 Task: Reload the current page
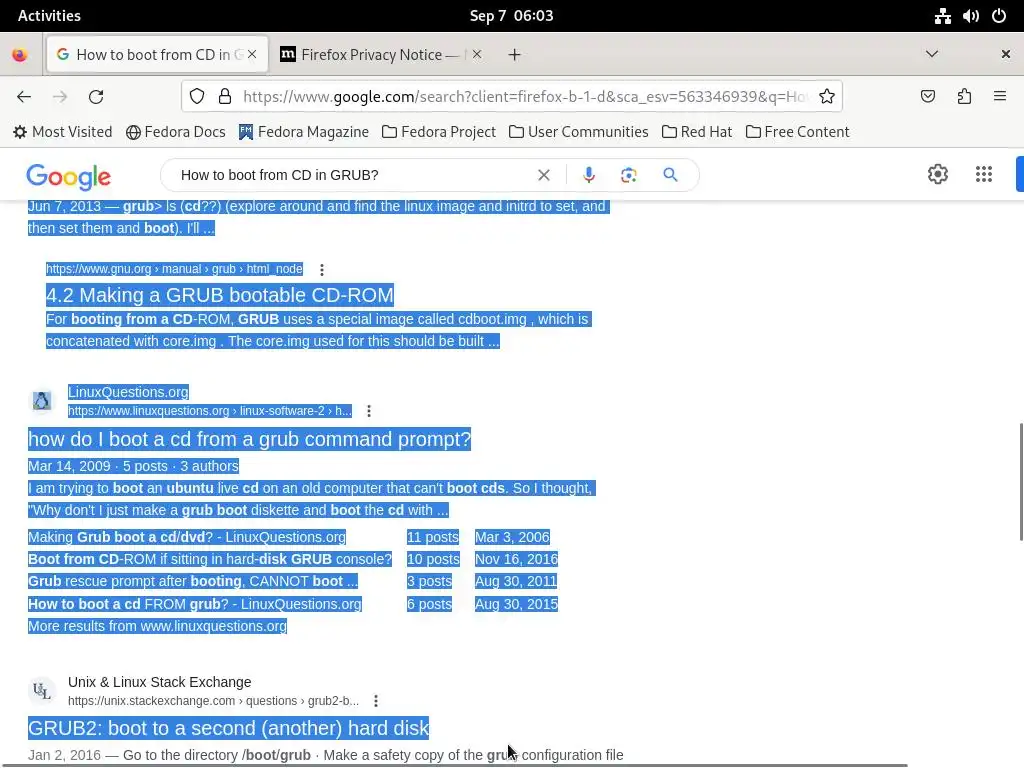(96, 97)
